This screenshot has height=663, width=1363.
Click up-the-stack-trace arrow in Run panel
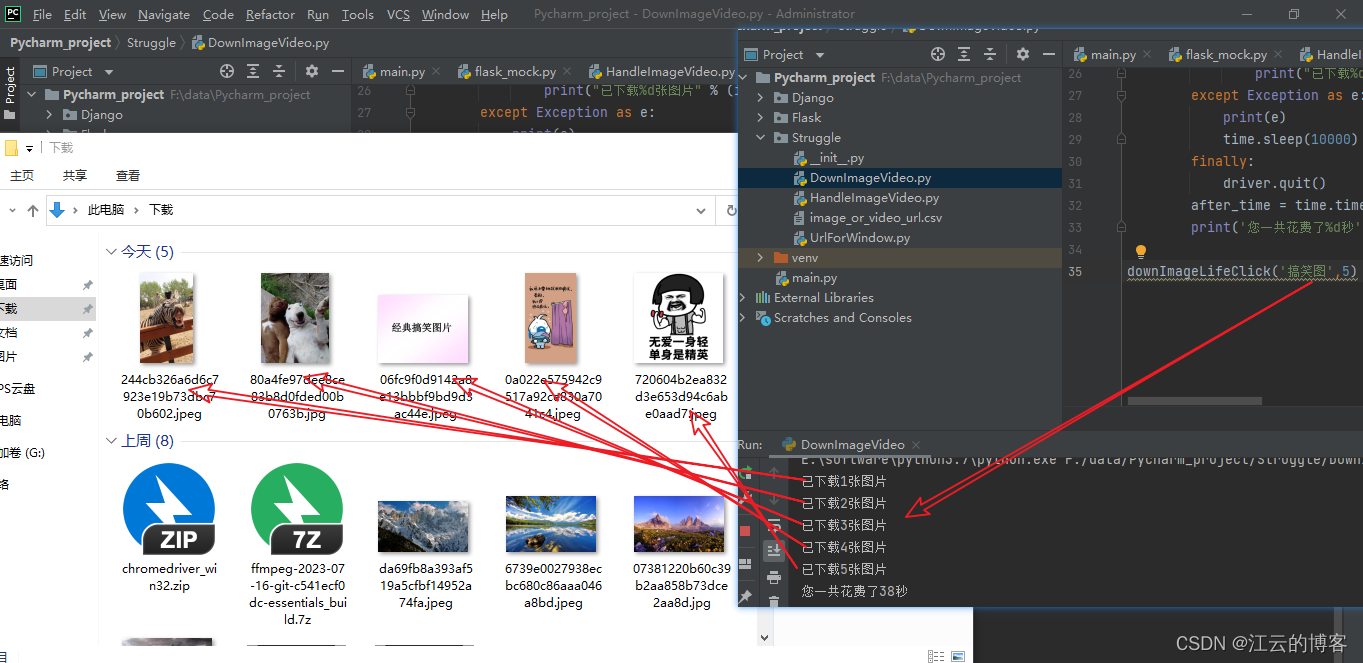tap(774, 471)
